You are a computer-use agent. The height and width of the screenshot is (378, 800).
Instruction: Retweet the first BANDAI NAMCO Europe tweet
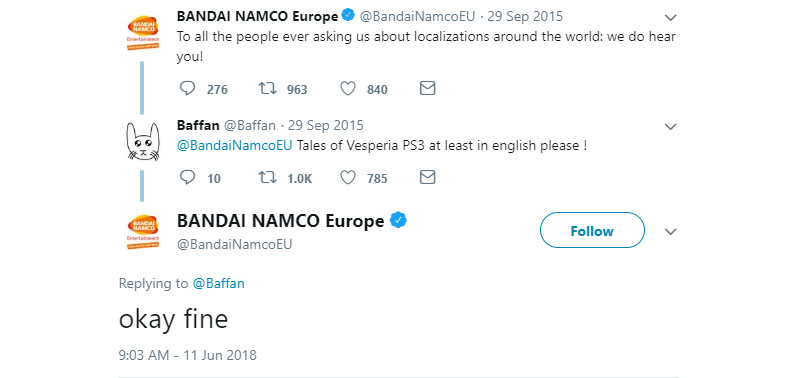pos(267,89)
